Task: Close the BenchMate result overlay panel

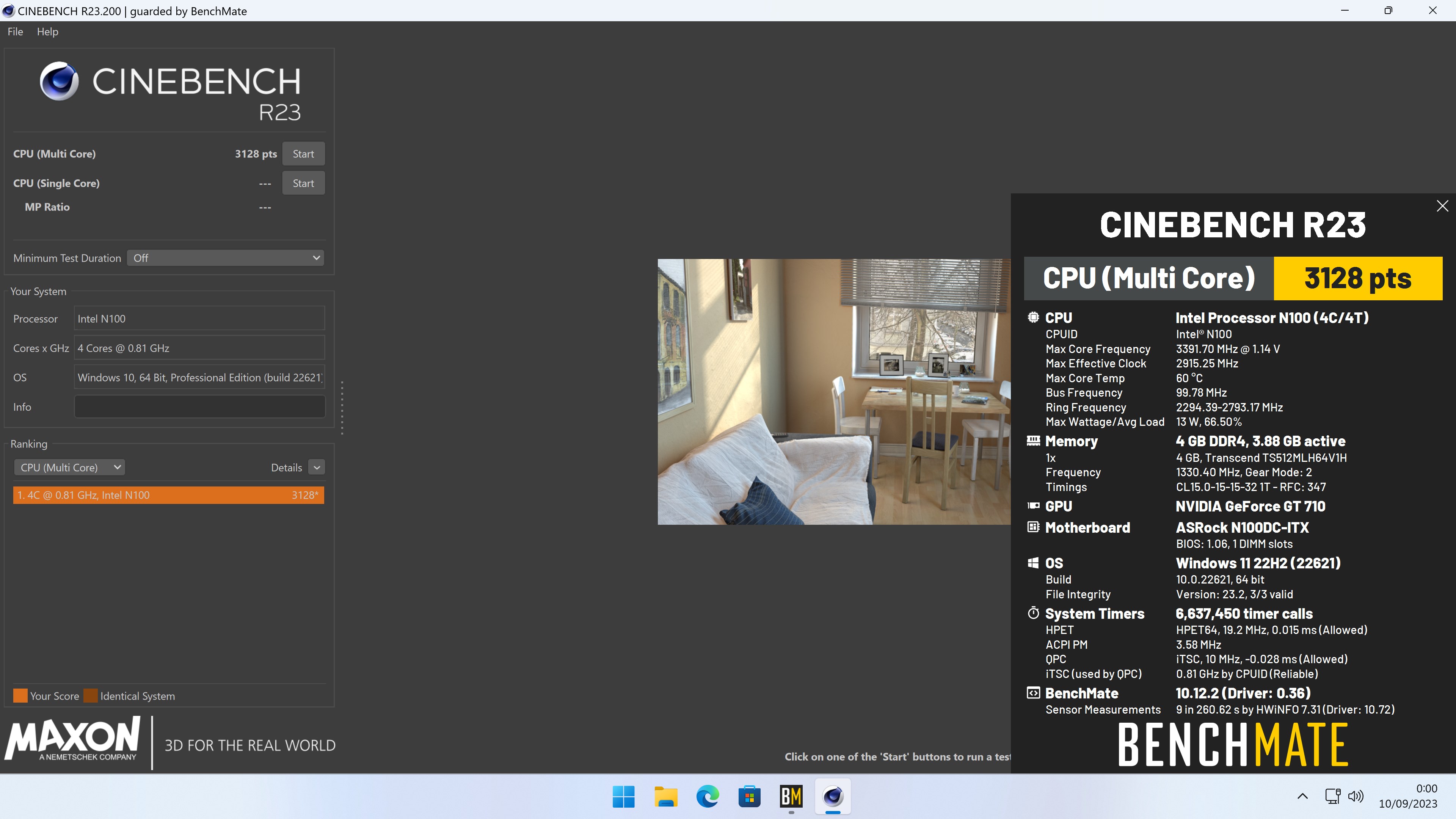Action: (x=1442, y=206)
